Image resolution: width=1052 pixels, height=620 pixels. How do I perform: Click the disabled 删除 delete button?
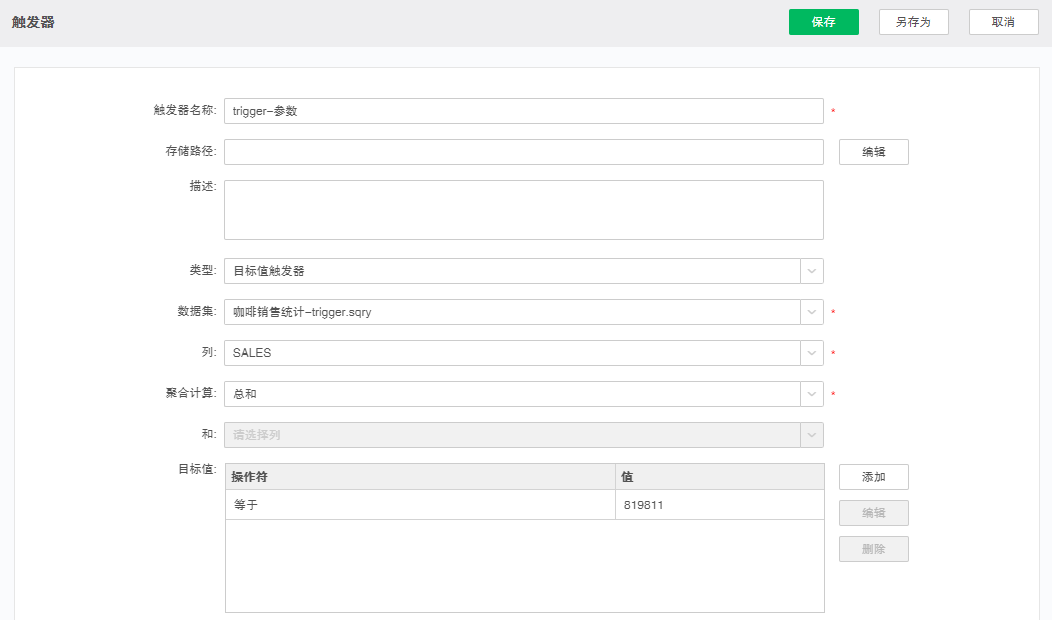click(x=873, y=549)
